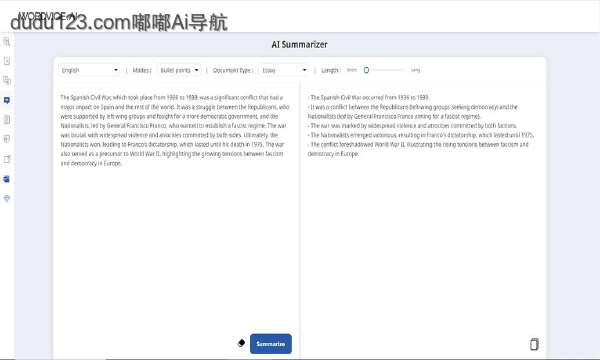The width and height of the screenshot is (600, 360).
Task: Open the magnifier document icon atop the sidebar
Action: (x=7, y=42)
